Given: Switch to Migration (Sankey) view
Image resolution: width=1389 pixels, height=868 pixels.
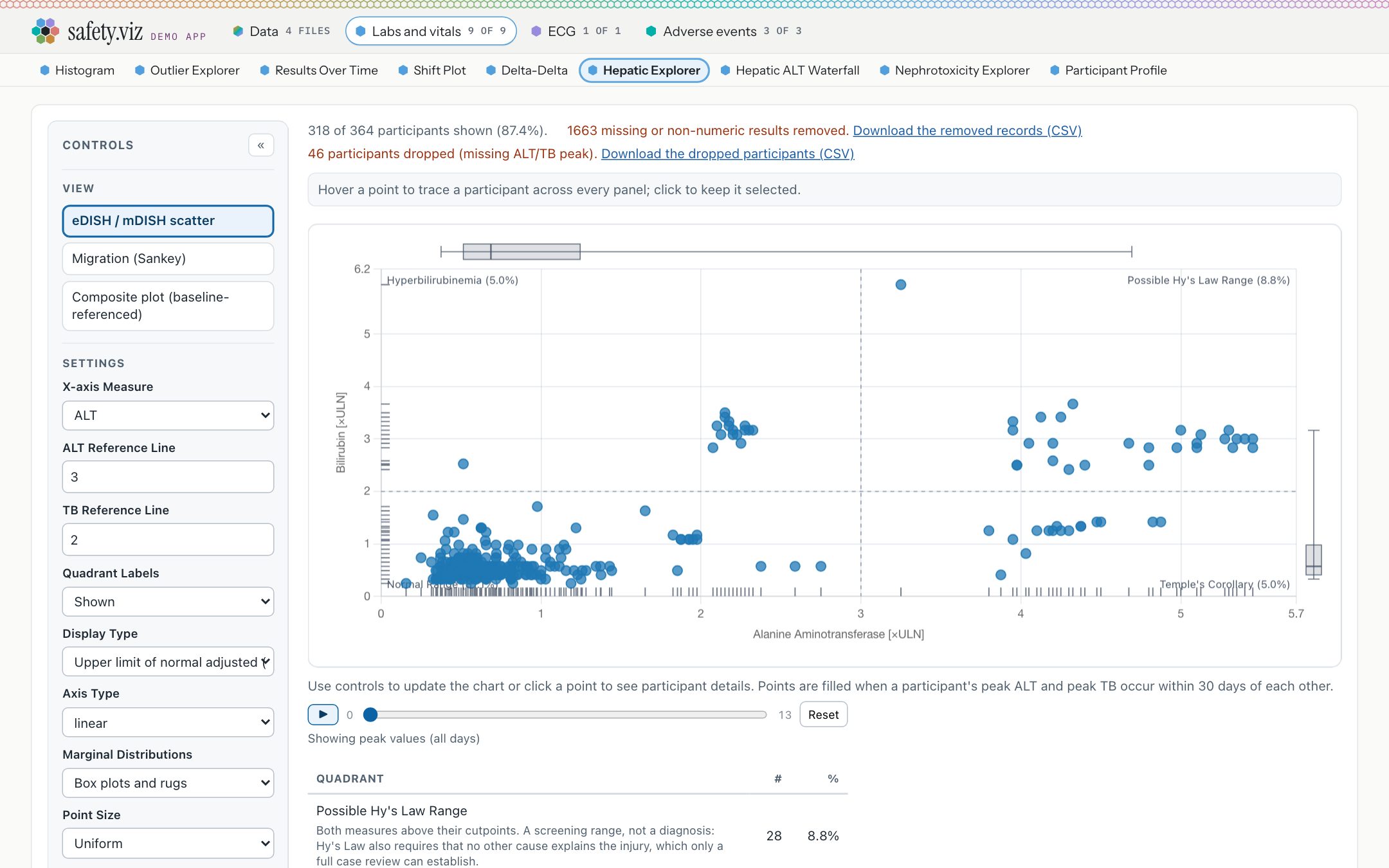Looking at the screenshot, I should click(168, 258).
